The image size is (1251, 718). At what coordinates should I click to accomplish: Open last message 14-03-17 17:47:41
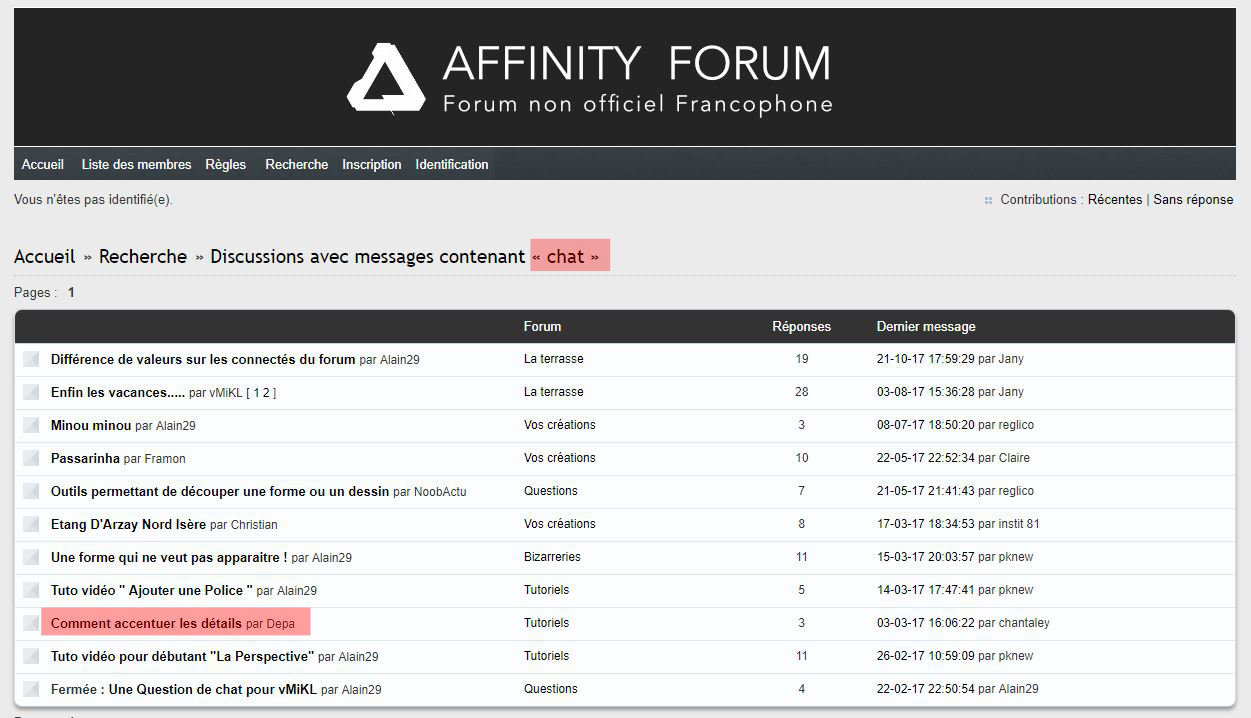(x=926, y=590)
